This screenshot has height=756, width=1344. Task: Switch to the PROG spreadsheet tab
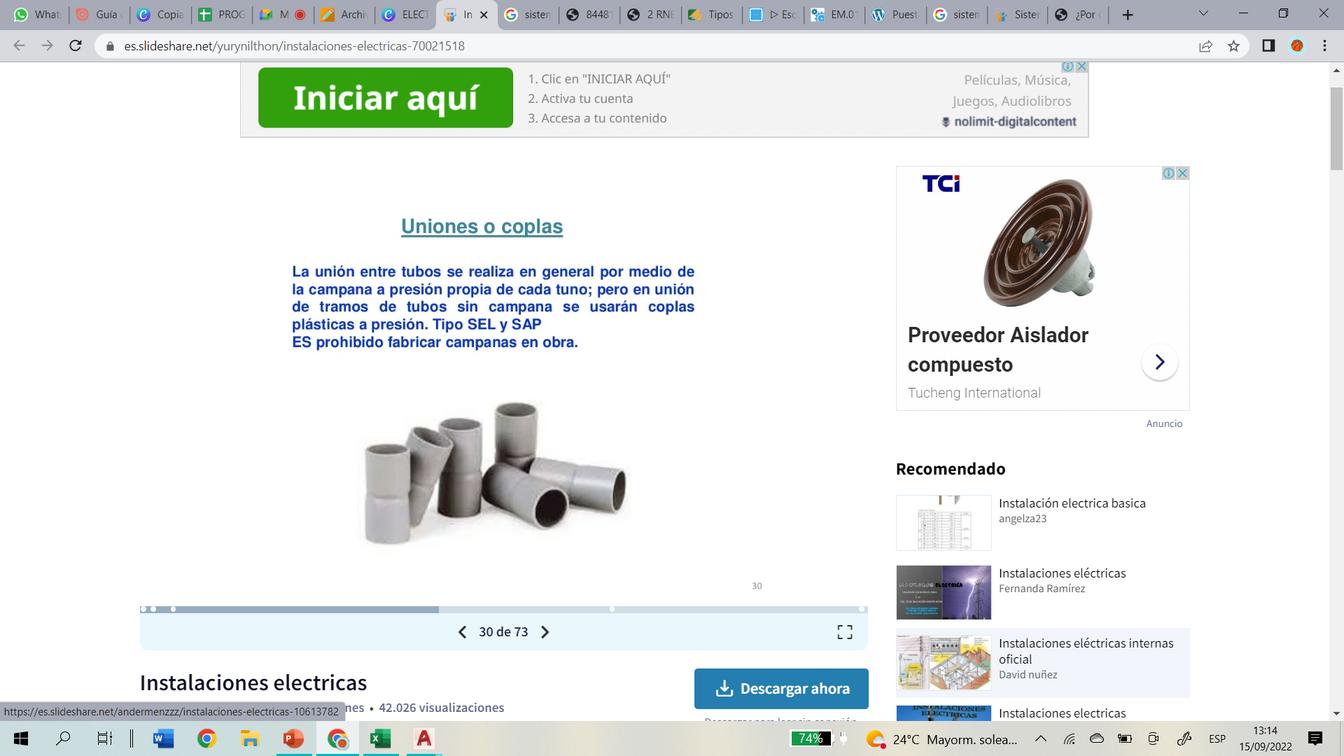[x=221, y=14]
